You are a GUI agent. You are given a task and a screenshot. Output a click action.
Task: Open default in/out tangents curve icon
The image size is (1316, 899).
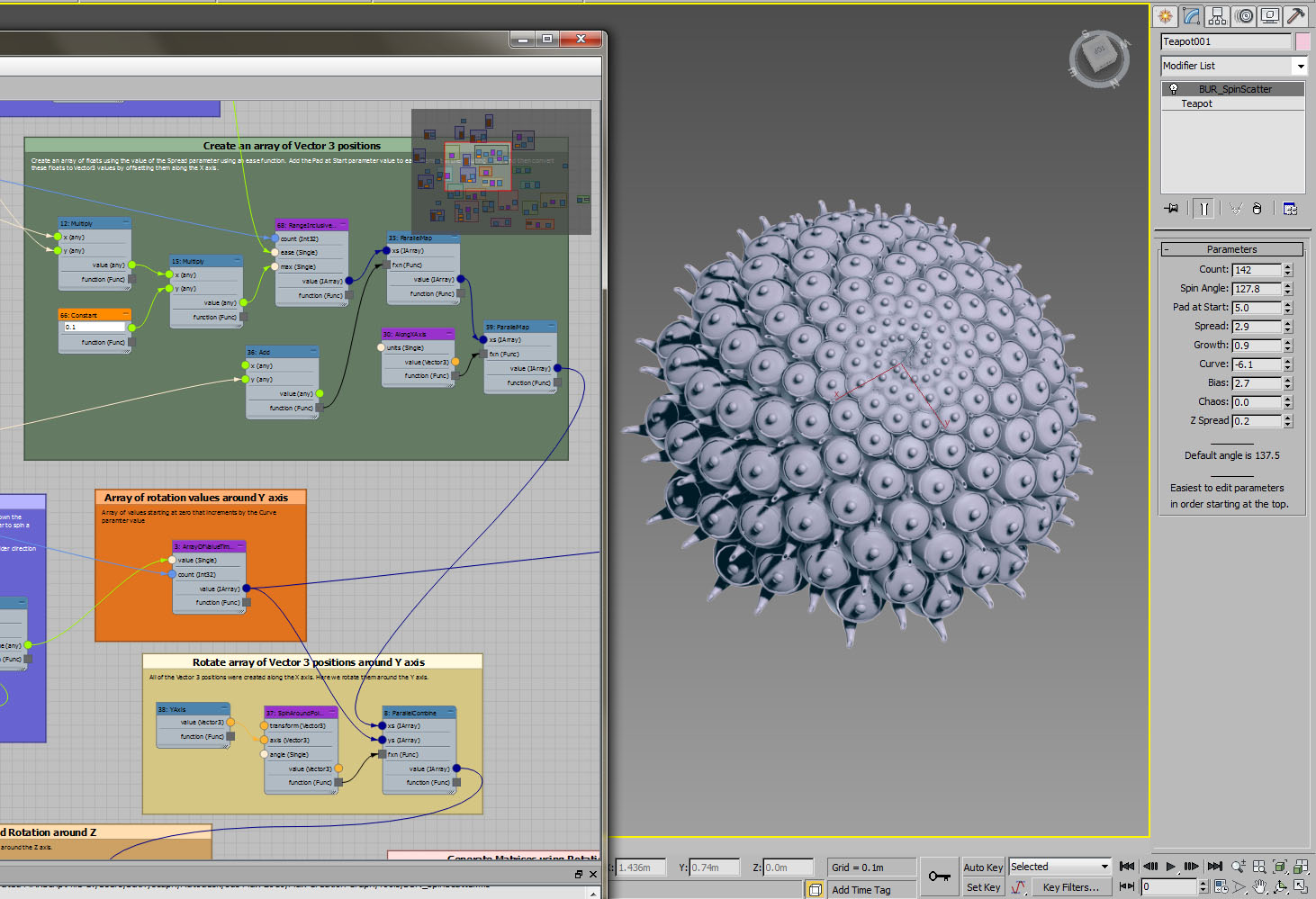(1018, 887)
